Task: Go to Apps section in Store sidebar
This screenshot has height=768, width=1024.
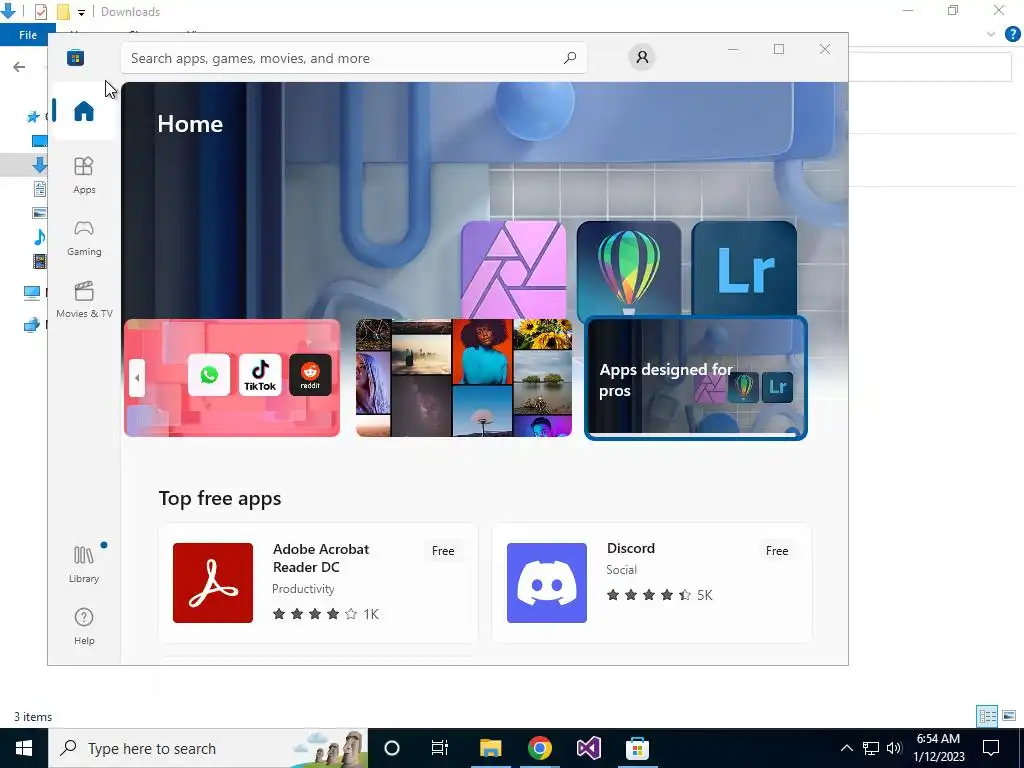Action: tap(84, 175)
